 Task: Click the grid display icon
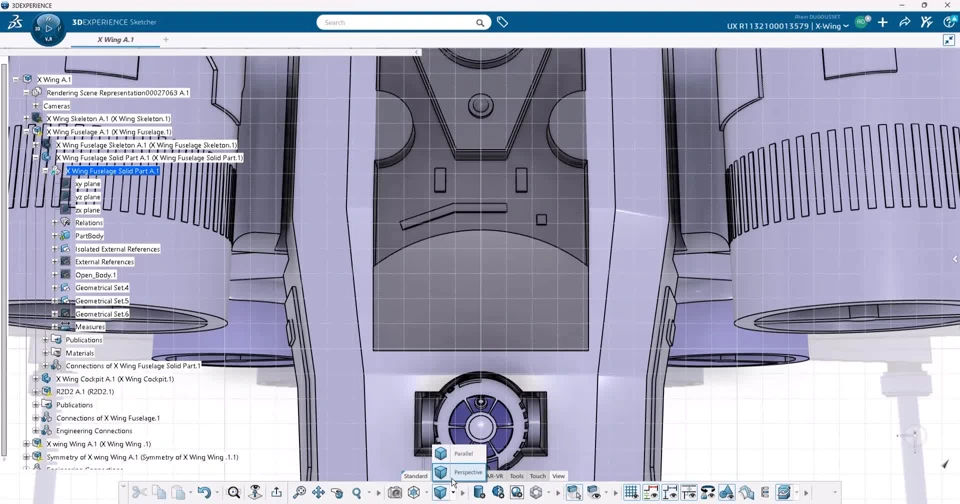631,492
